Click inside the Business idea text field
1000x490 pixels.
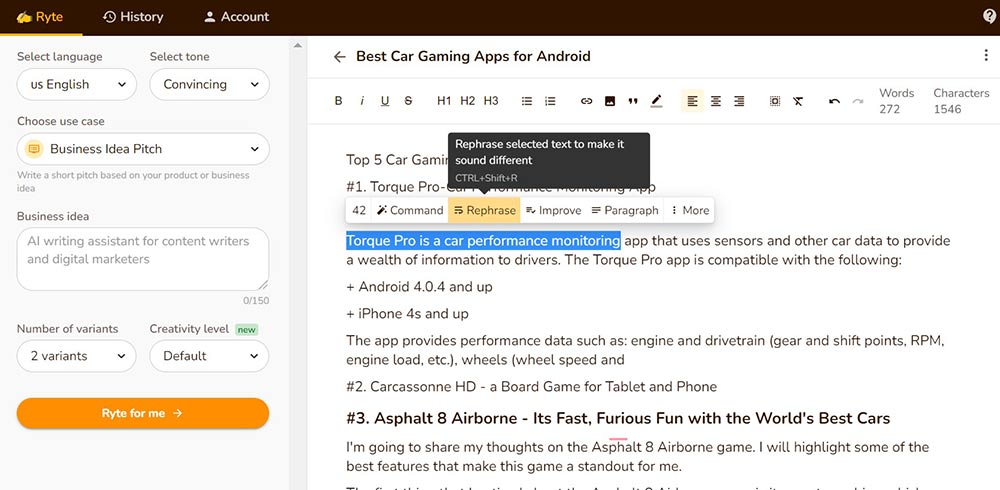click(143, 258)
